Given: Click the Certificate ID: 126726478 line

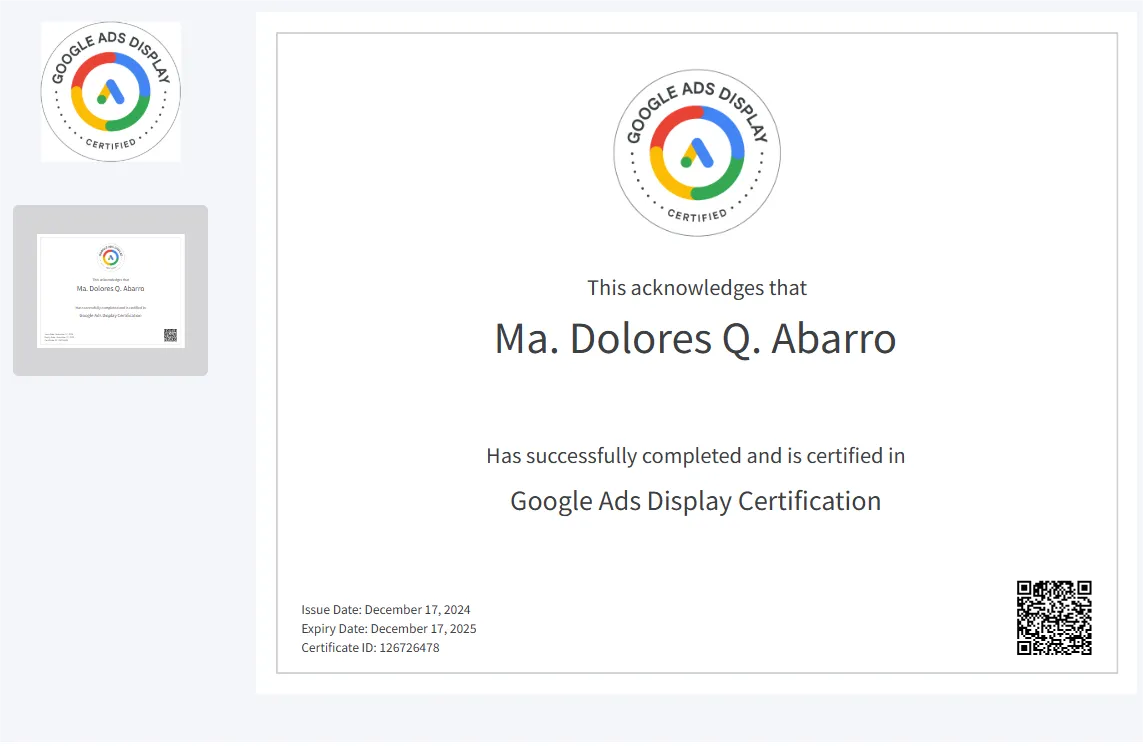Looking at the screenshot, I should coord(370,648).
